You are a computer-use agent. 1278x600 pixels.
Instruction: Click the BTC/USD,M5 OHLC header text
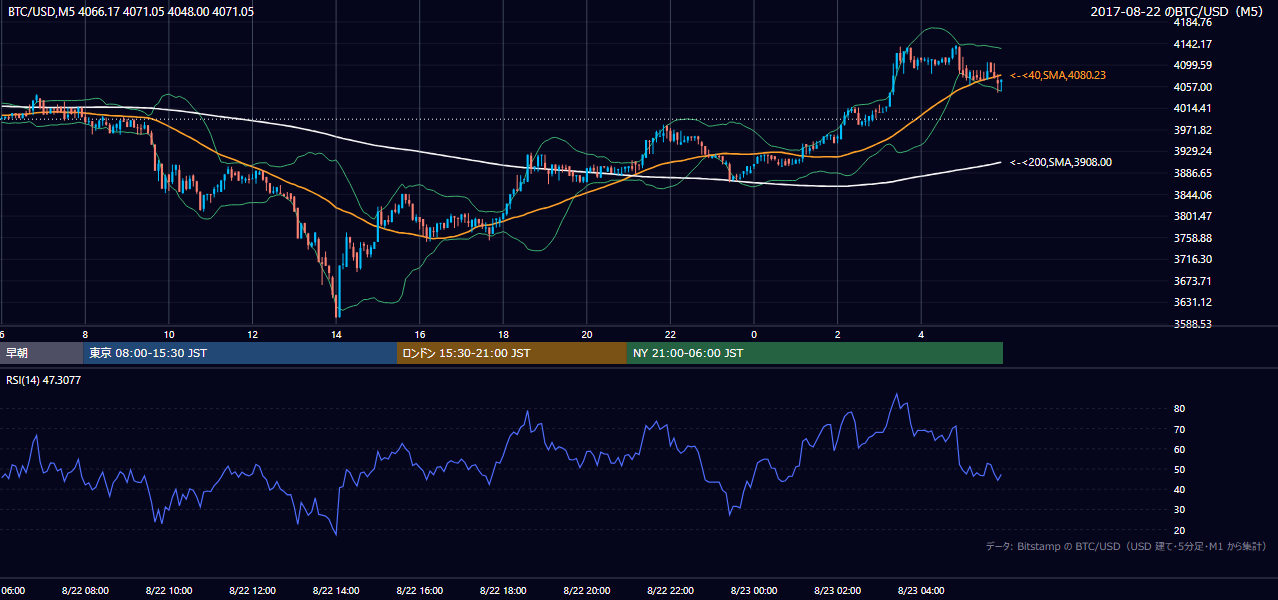coord(130,12)
